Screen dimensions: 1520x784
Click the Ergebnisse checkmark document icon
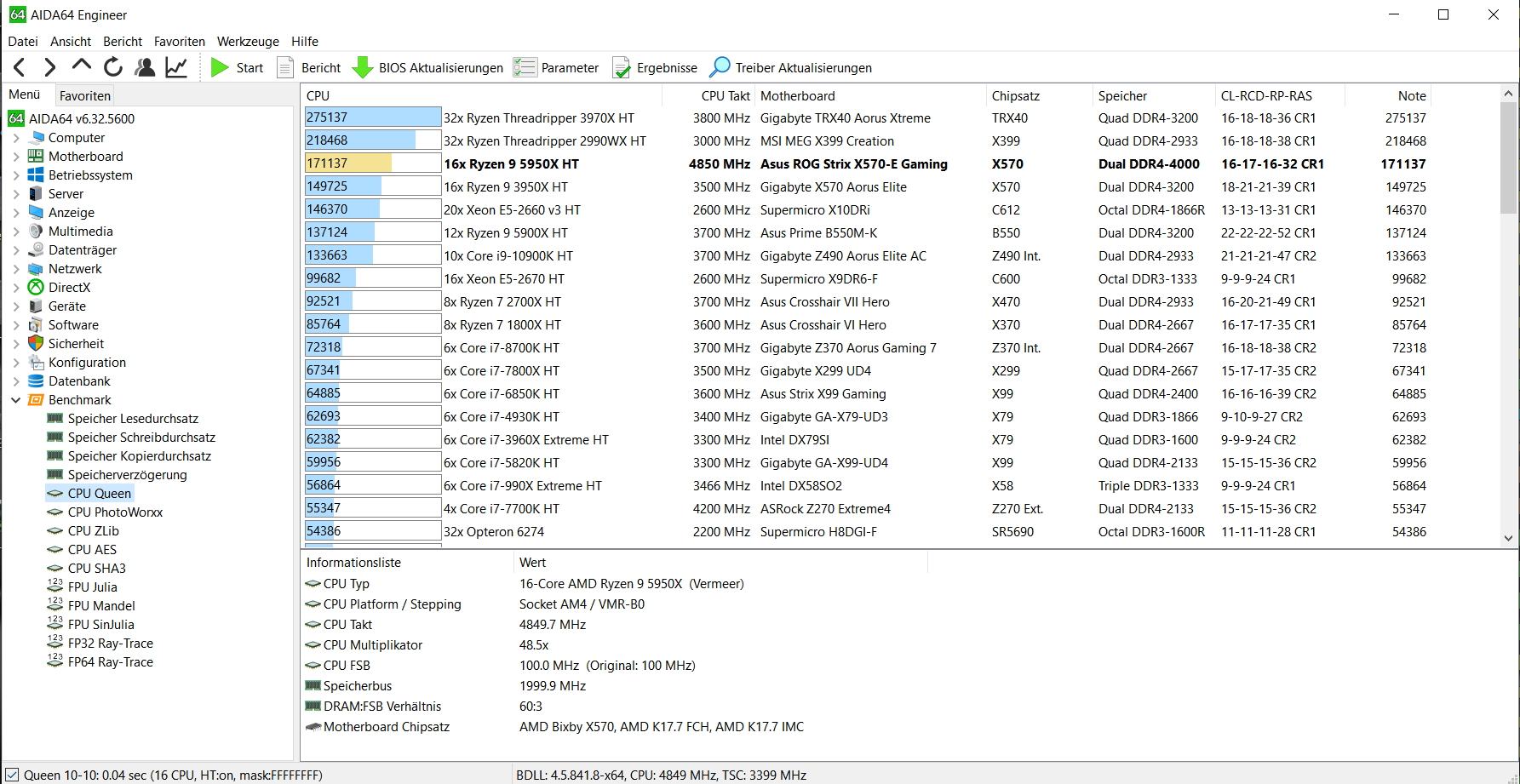tap(622, 67)
